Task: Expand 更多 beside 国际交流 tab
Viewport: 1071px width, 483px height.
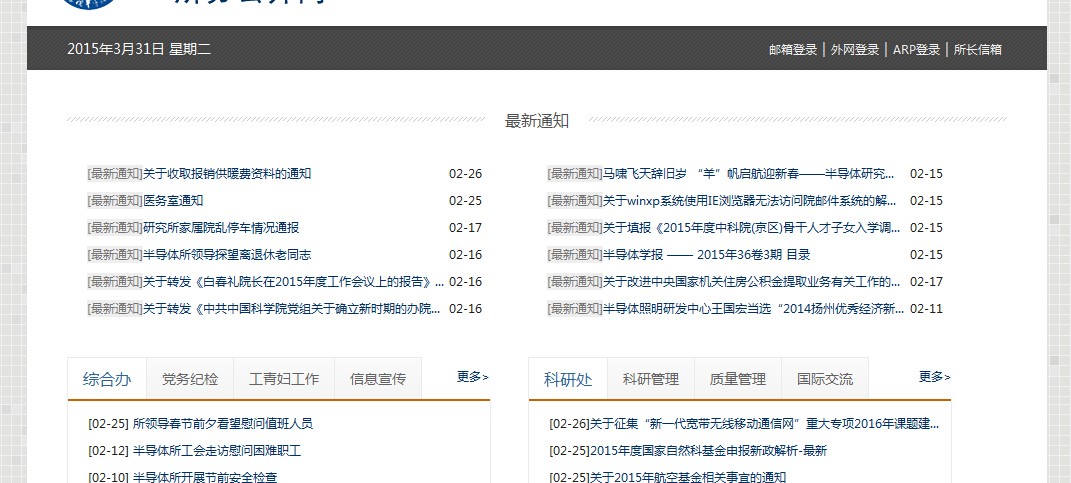Action: (934, 377)
